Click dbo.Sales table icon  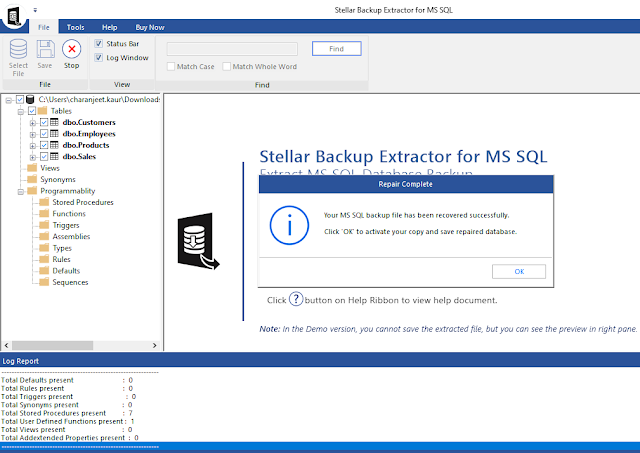pos(54,156)
